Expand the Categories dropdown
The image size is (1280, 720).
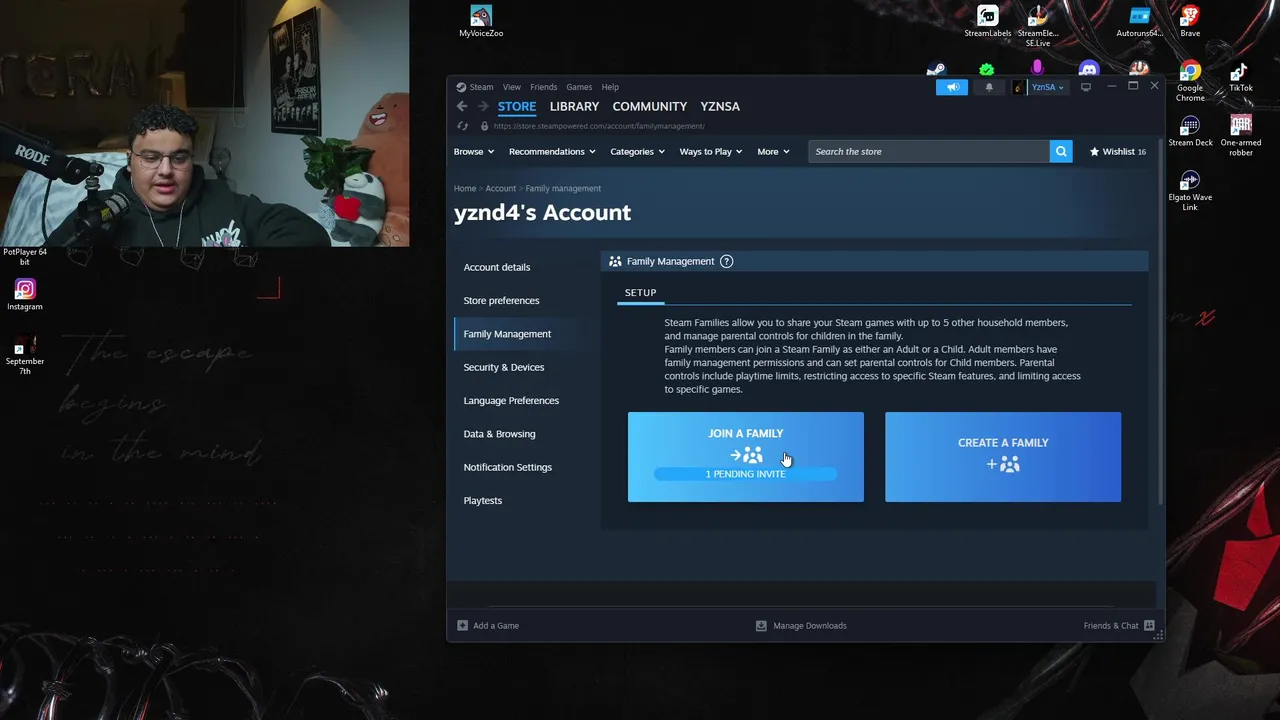pos(637,151)
